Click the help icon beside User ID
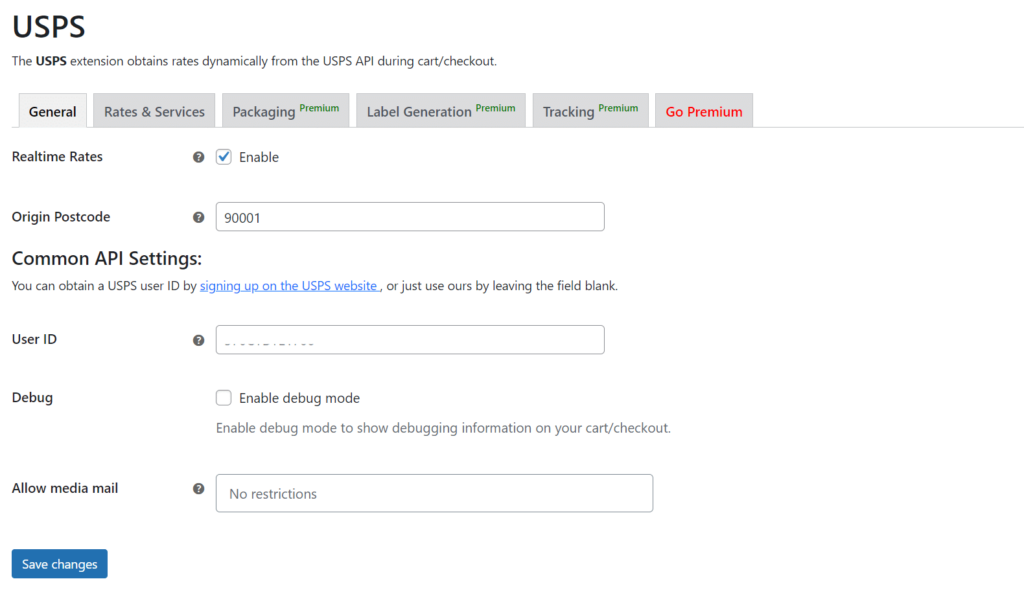1024x590 pixels. (x=198, y=340)
